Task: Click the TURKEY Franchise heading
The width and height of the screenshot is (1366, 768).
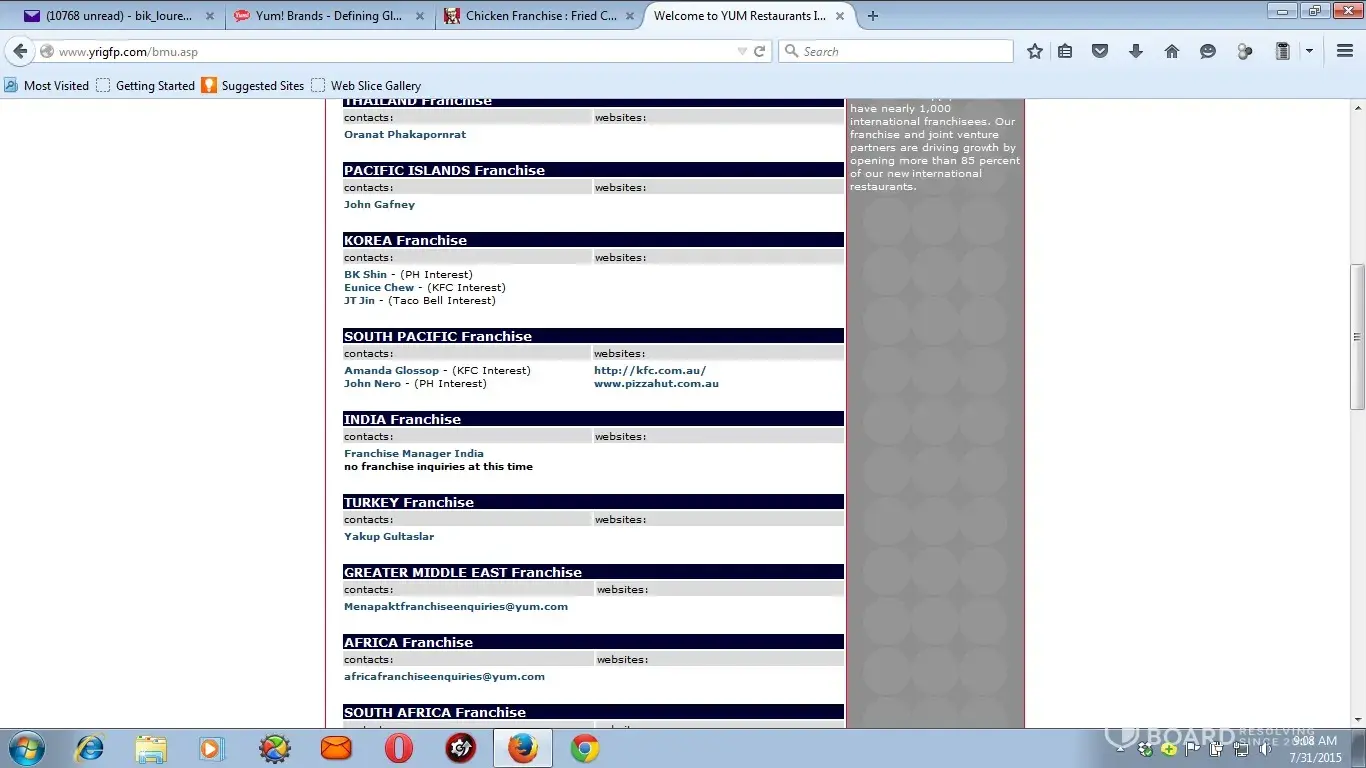Action: [409, 503]
